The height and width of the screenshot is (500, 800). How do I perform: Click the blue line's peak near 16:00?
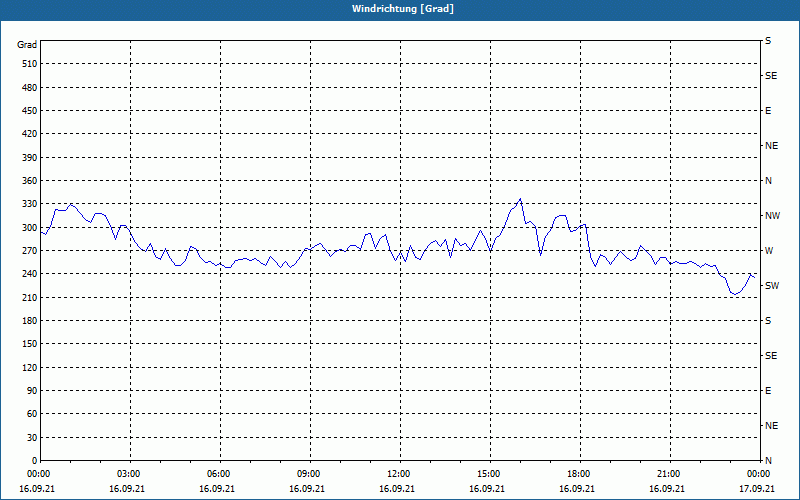pos(520,199)
